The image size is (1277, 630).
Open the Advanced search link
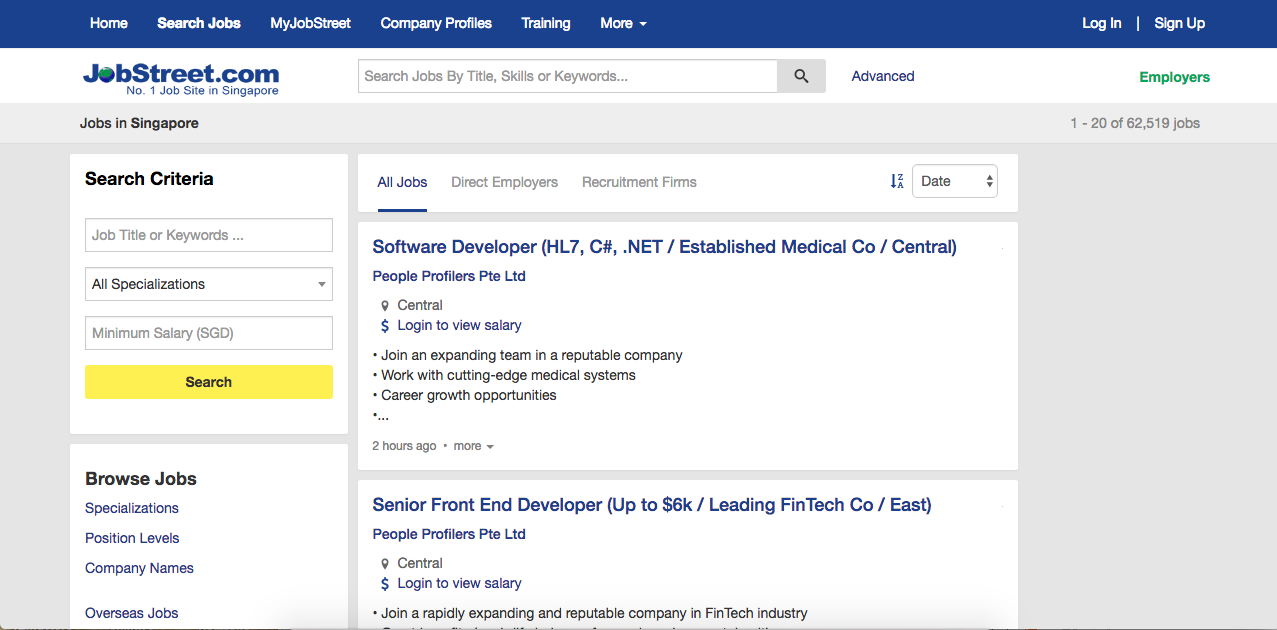pos(883,76)
